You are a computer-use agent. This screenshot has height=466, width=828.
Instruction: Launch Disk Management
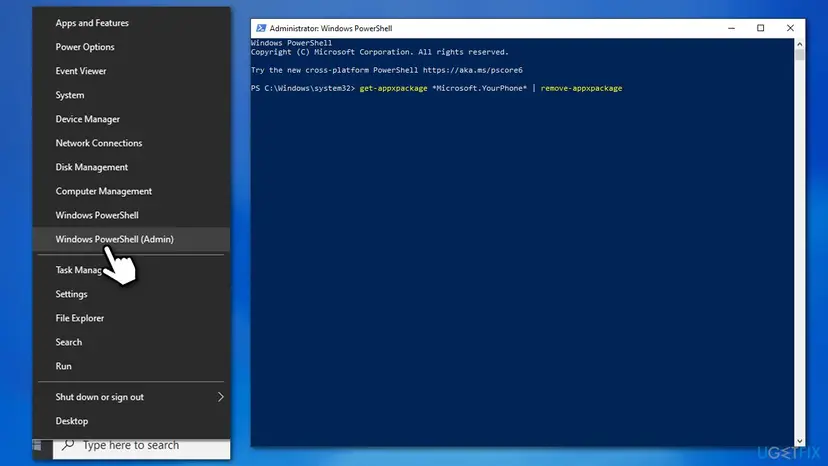(131, 167)
